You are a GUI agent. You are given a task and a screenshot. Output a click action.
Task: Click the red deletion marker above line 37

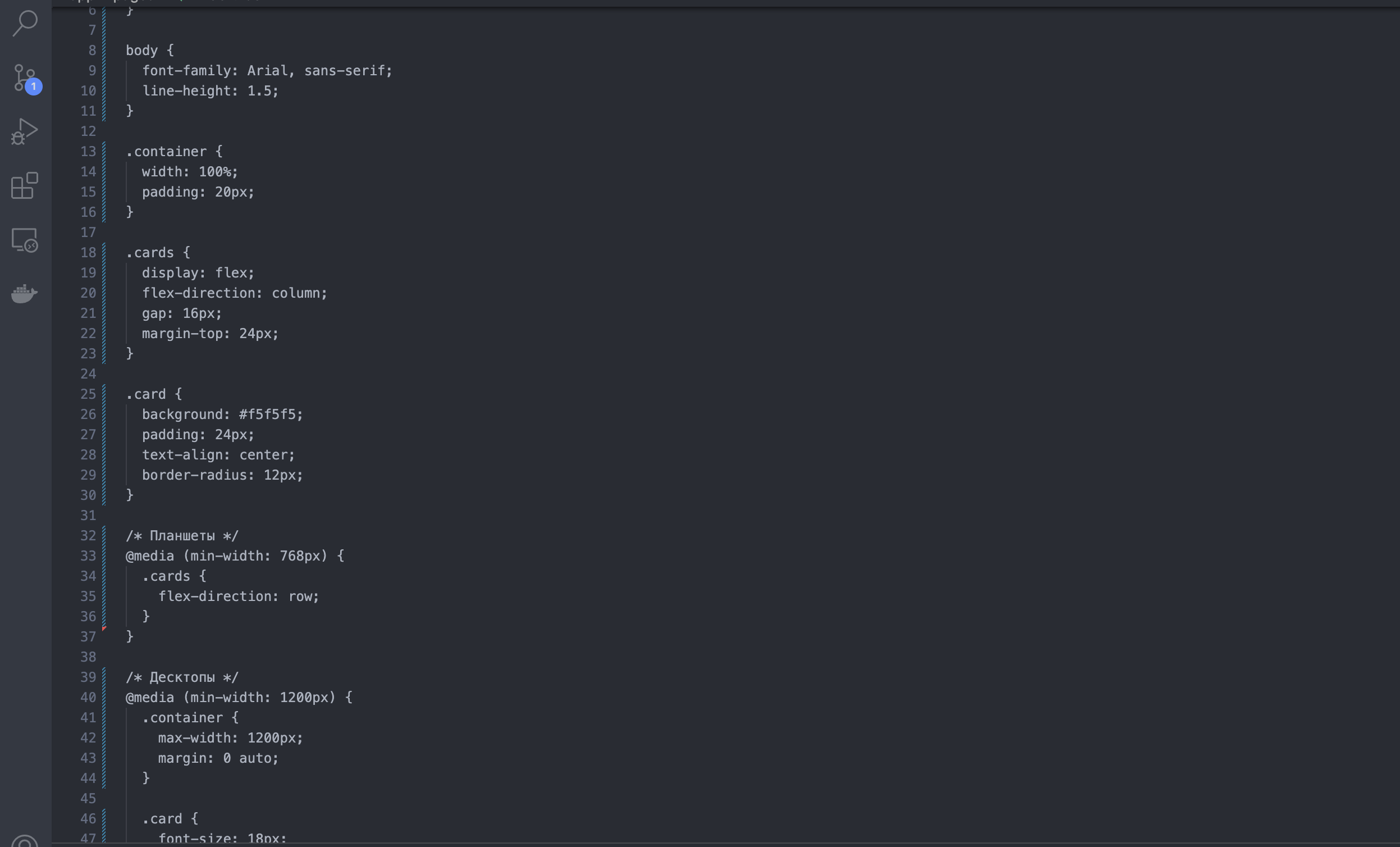[104, 628]
